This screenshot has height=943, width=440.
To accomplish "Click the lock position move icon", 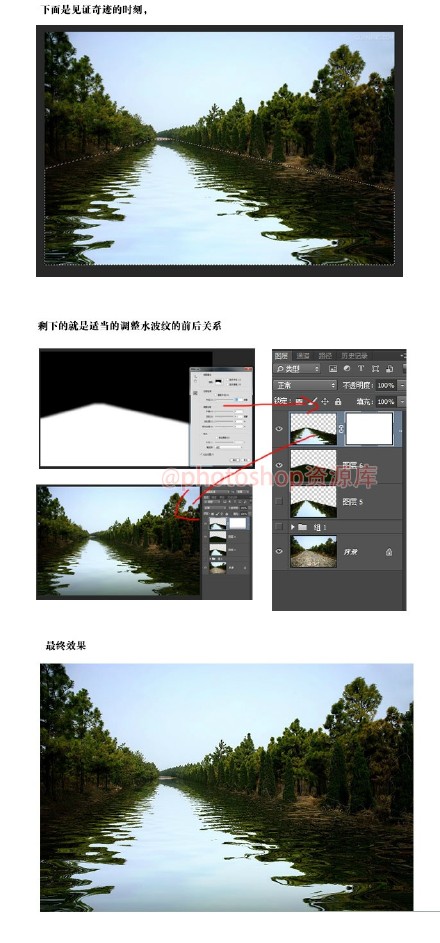I will 325,402.
